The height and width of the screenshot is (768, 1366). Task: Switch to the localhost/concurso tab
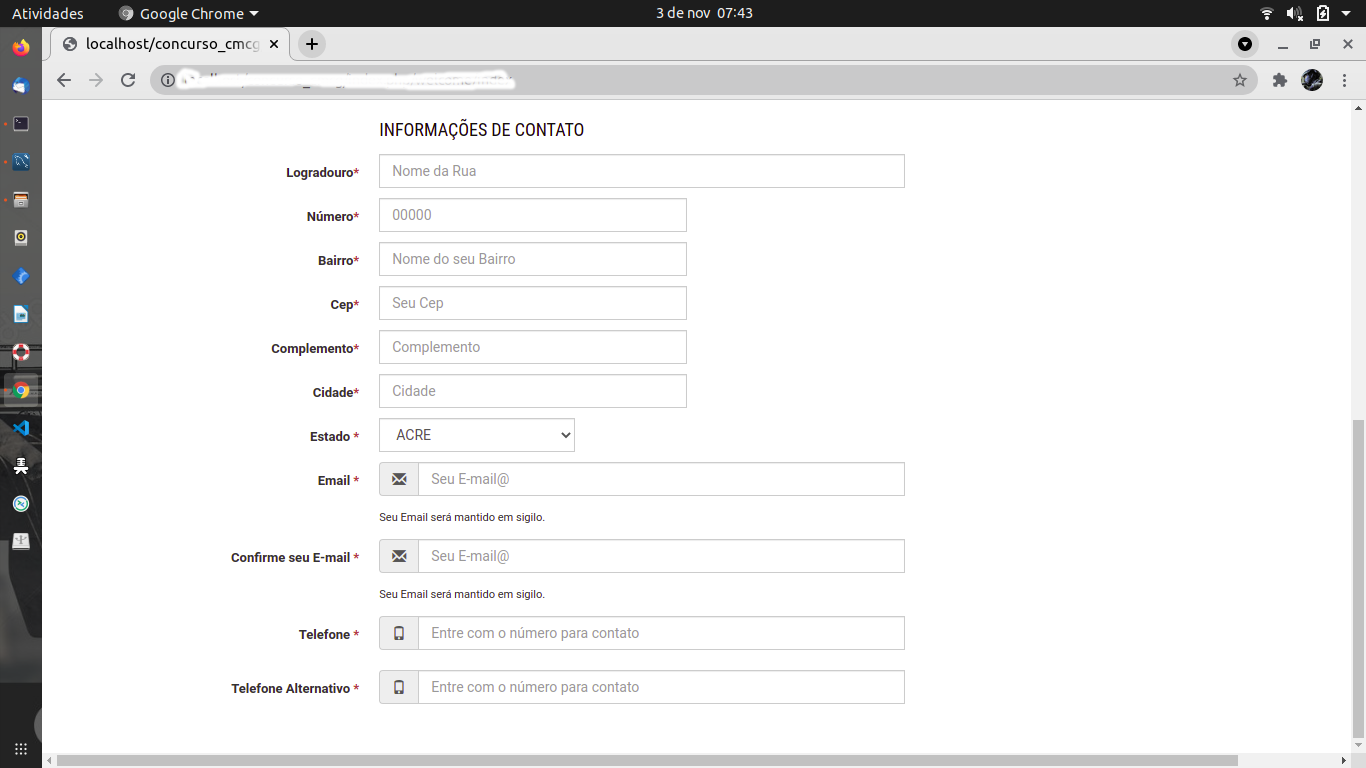pyautogui.click(x=170, y=44)
